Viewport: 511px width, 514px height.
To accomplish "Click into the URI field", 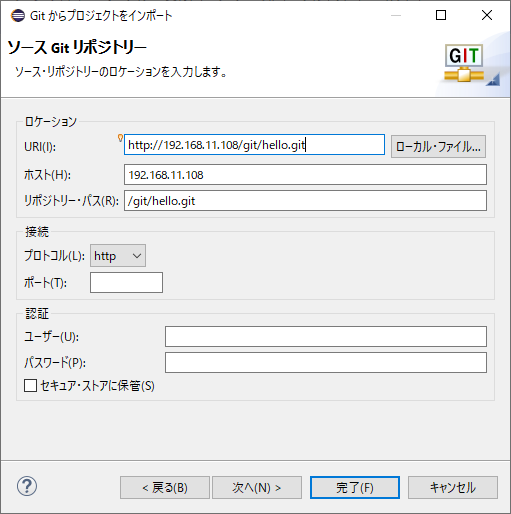I will click(254, 145).
